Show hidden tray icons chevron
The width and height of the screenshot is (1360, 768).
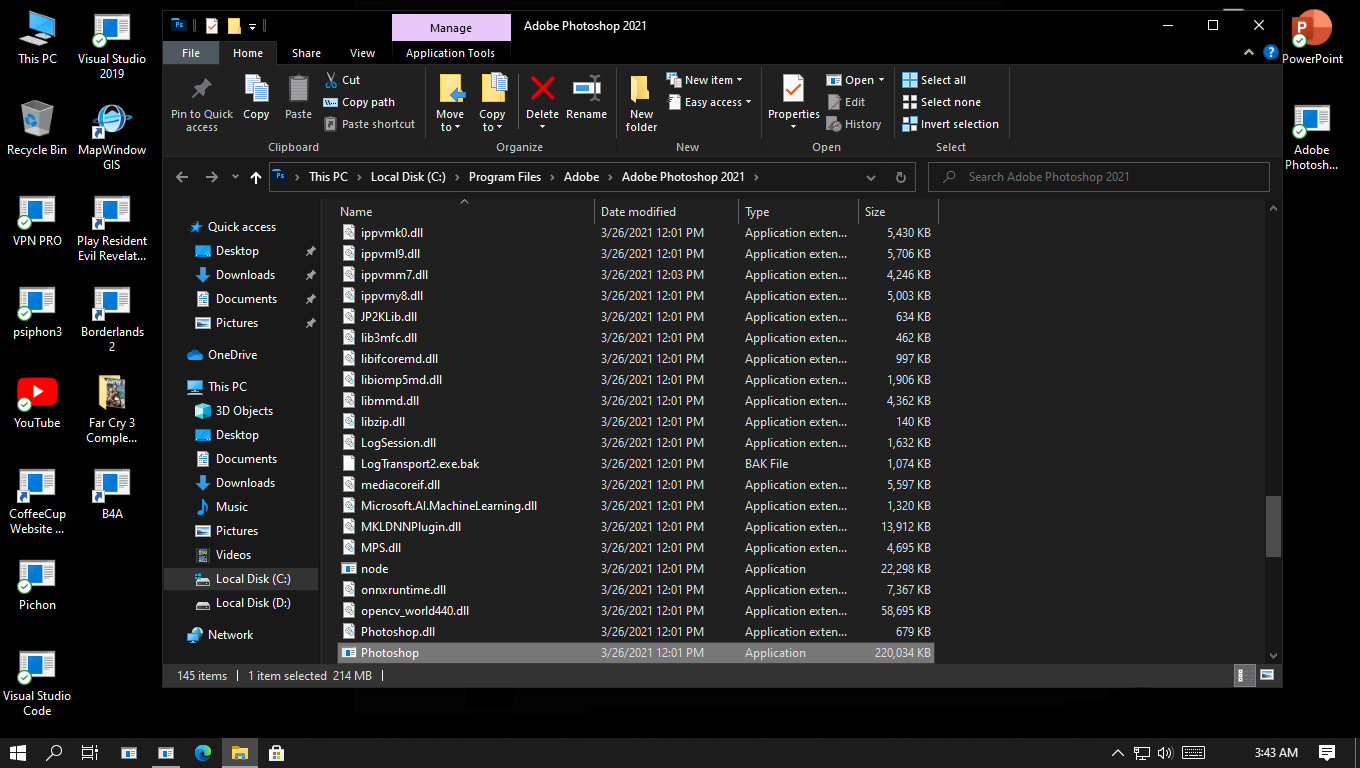pos(1118,752)
